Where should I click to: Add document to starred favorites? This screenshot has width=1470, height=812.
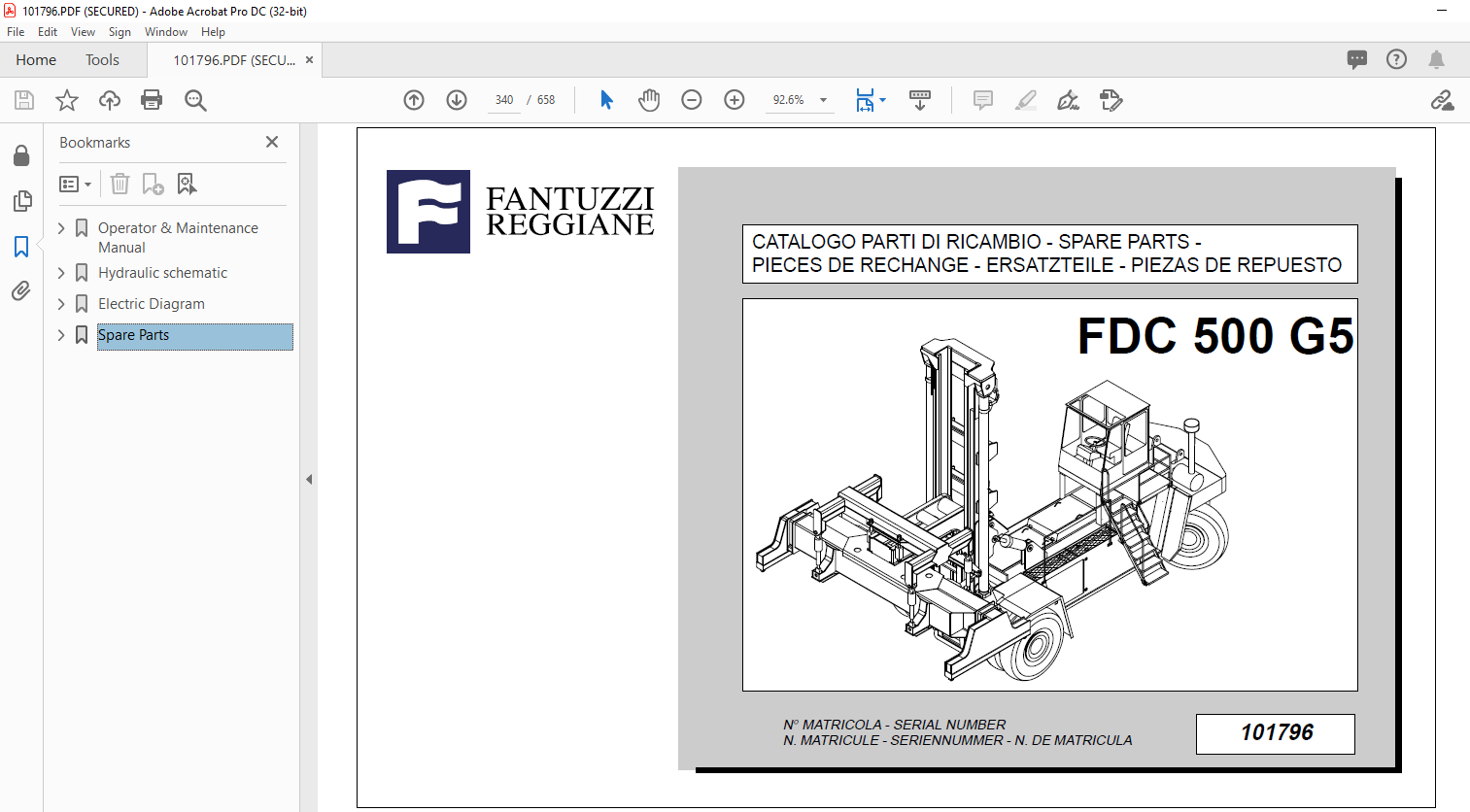click(67, 100)
